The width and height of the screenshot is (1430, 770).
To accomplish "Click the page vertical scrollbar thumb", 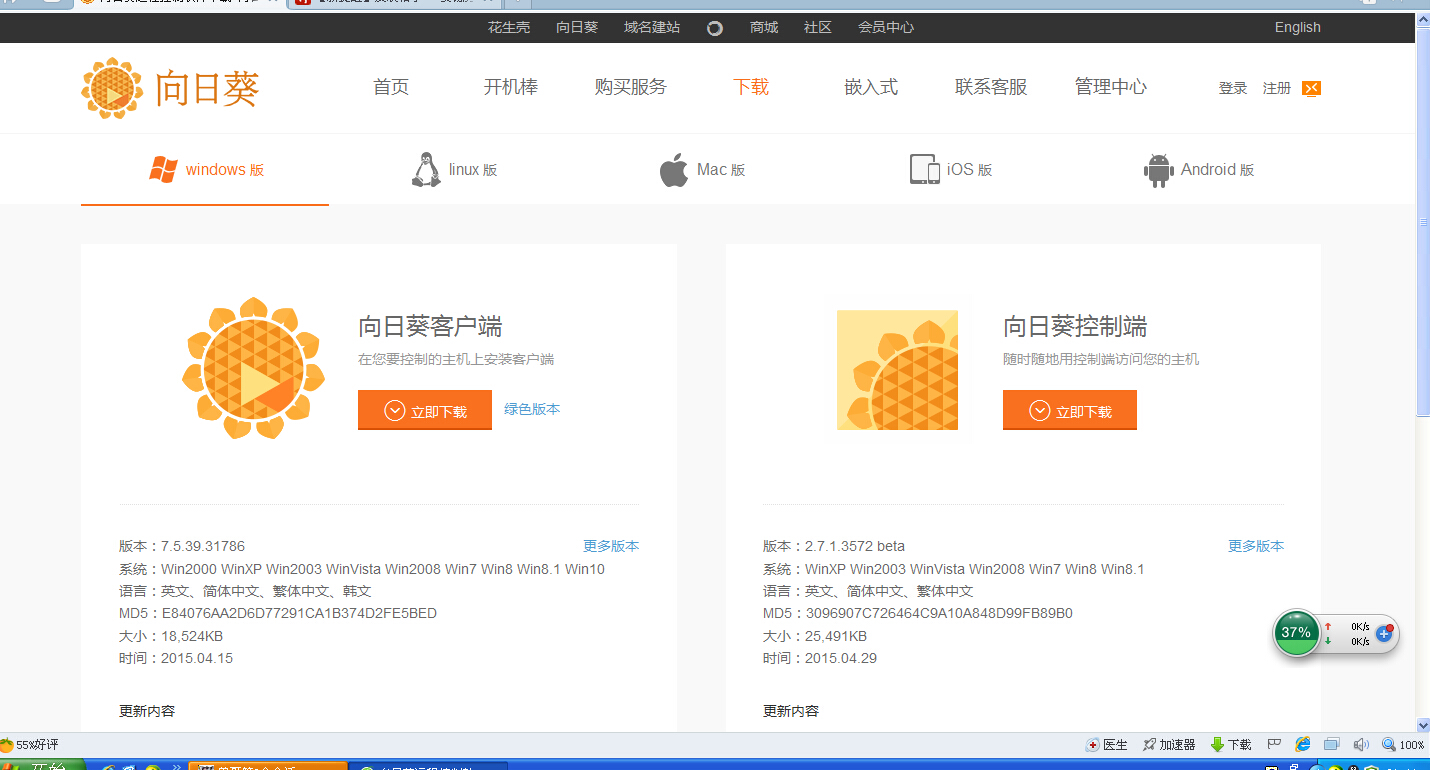I will point(1423,222).
